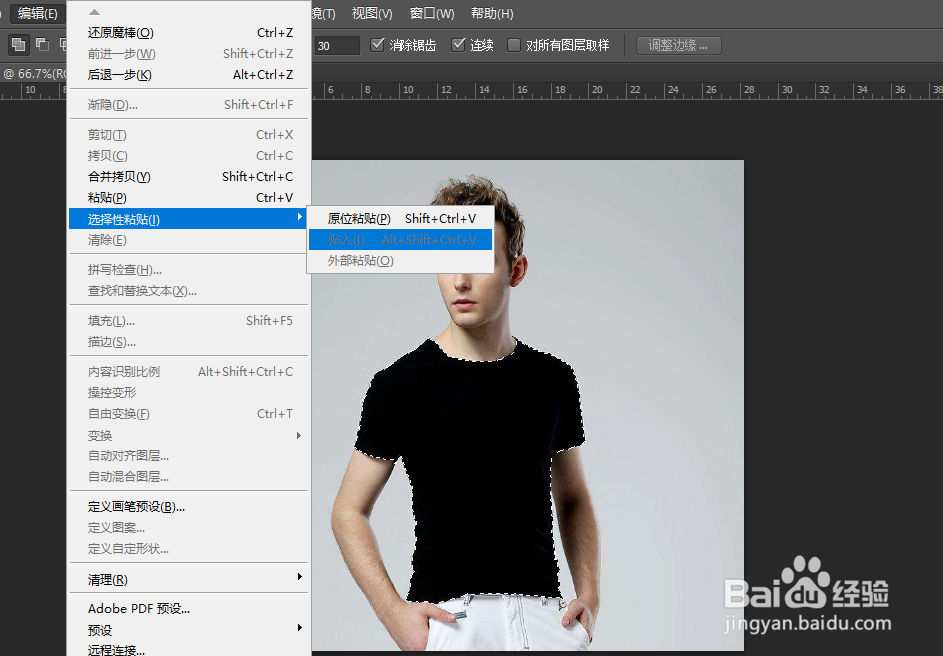Select the document tab showing 66.7%
Screen dimensions: 943x656
point(34,73)
